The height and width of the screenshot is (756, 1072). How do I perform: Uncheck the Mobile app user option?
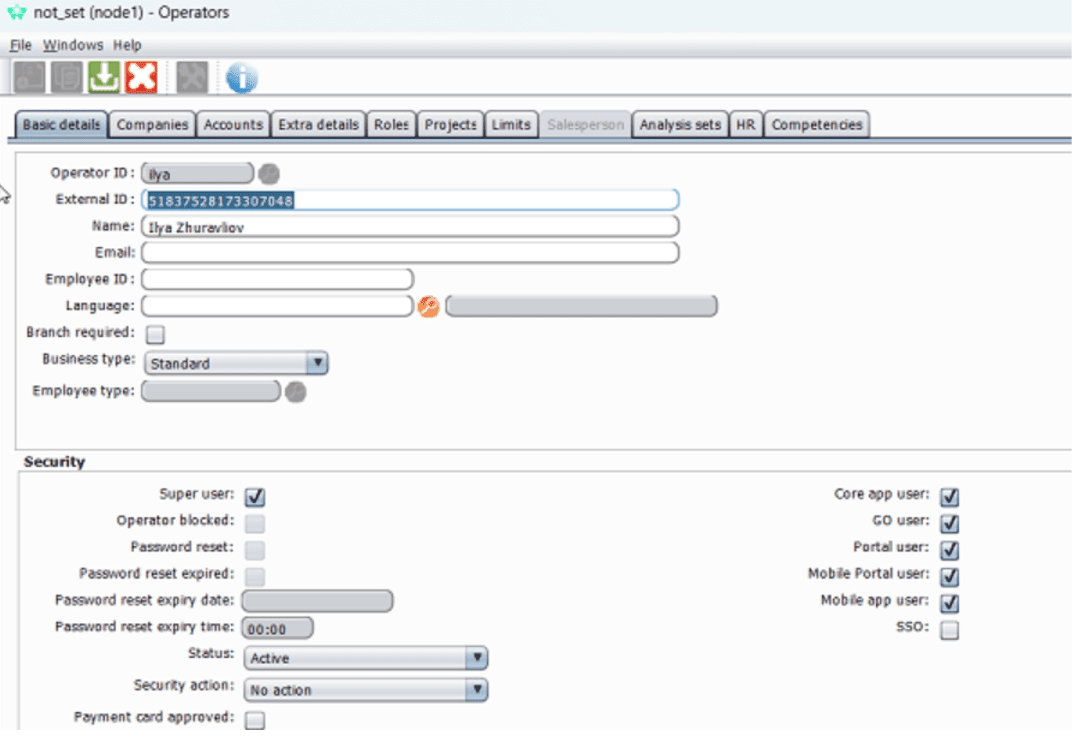pos(949,603)
